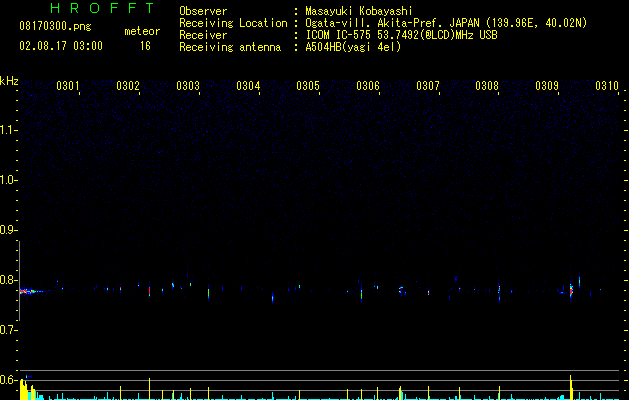Click the timestamp 02.08.17 03:00

coord(61,46)
